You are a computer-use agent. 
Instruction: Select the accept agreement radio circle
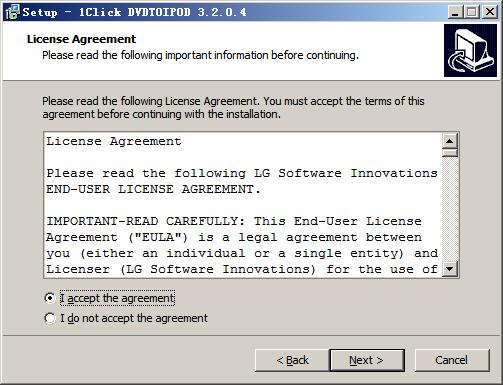pos(50,298)
